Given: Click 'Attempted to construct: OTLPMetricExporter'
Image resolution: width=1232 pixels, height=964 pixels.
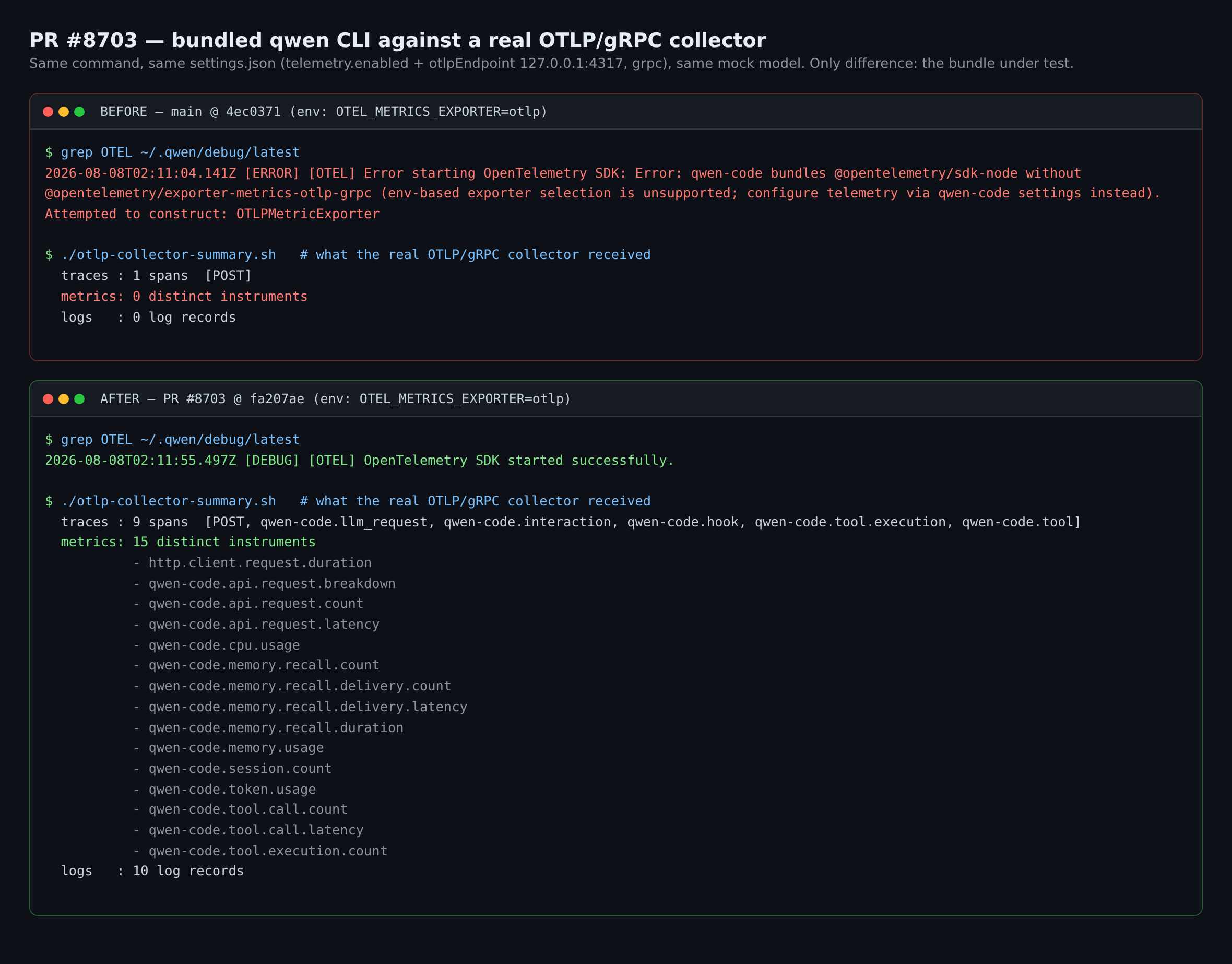Looking at the screenshot, I should (212, 214).
